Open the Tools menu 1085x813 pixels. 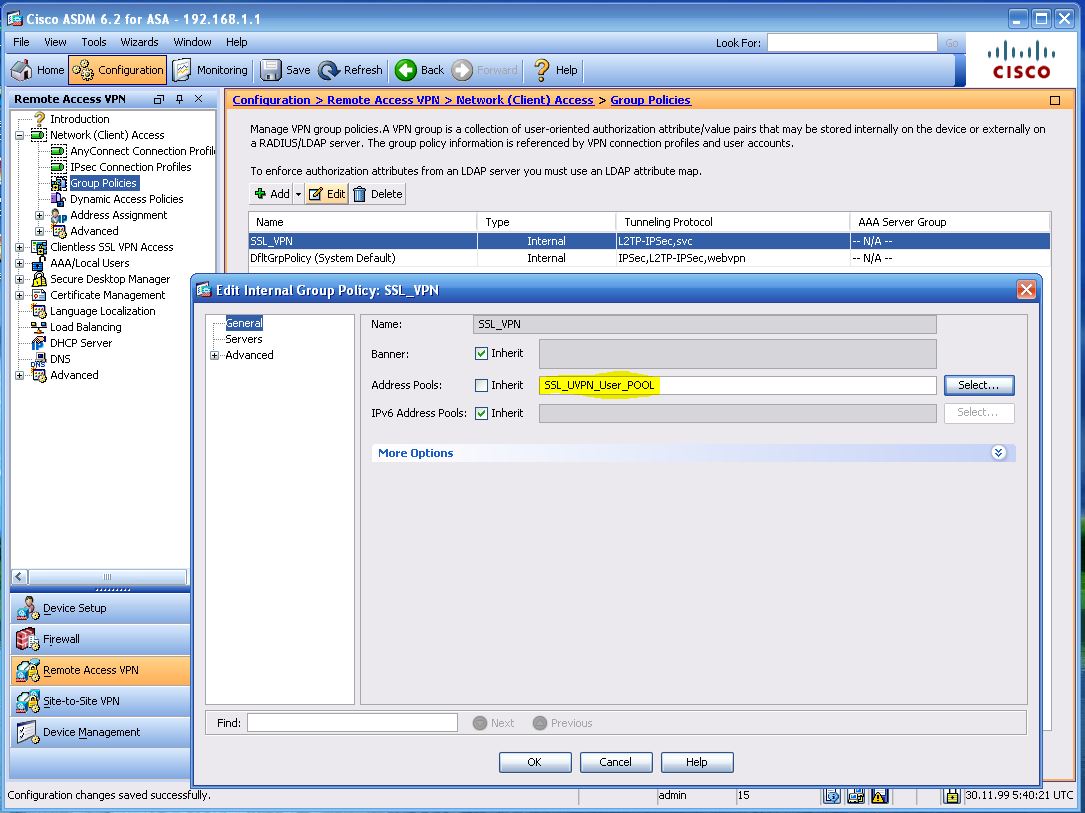pos(93,42)
